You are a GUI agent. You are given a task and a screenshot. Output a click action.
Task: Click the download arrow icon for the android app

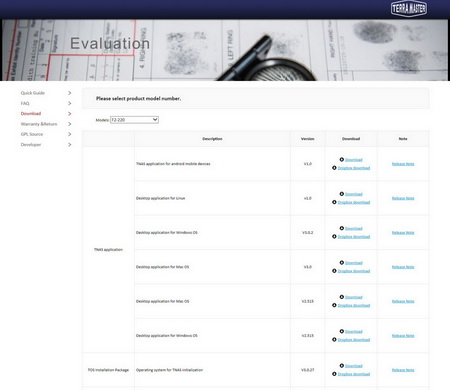(x=342, y=160)
